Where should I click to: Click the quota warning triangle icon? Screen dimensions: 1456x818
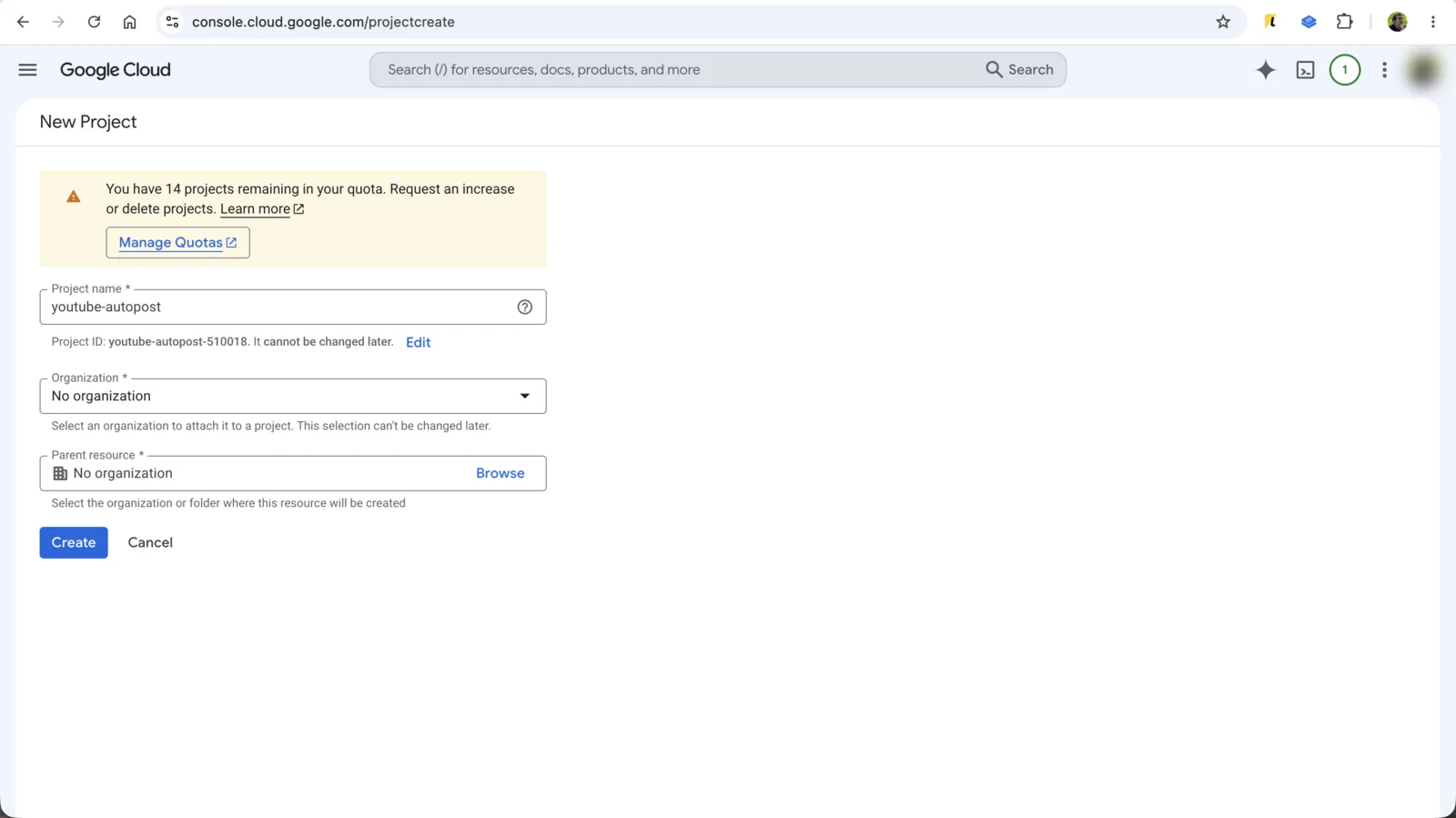(74, 197)
